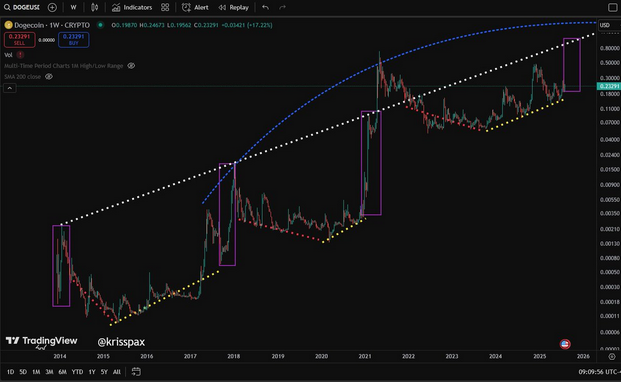Click the red SELL 0.23291 button
The image size is (621, 382).
(19, 40)
